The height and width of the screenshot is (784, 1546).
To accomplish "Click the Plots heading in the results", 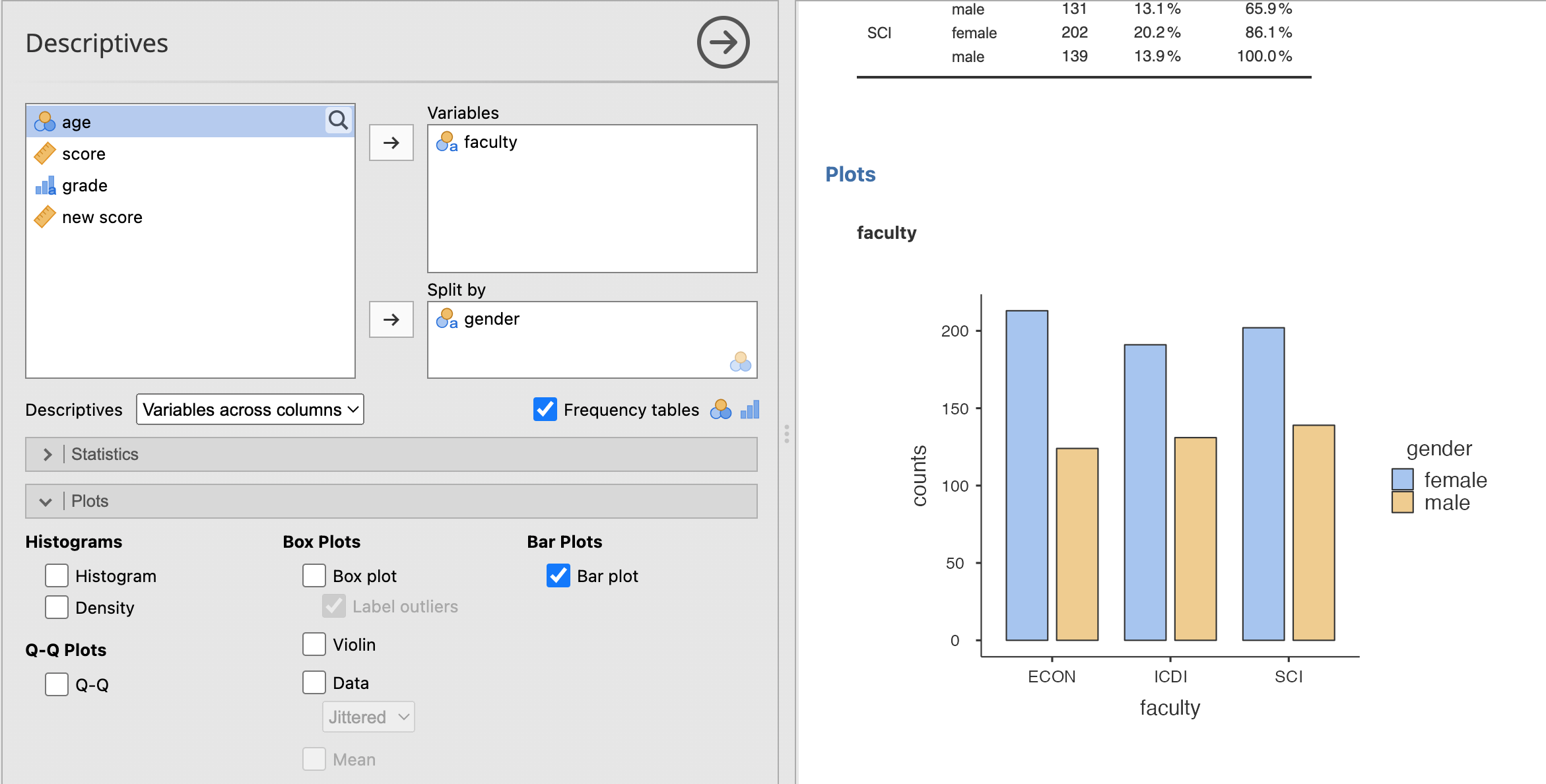I will click(x=850, y=174).
